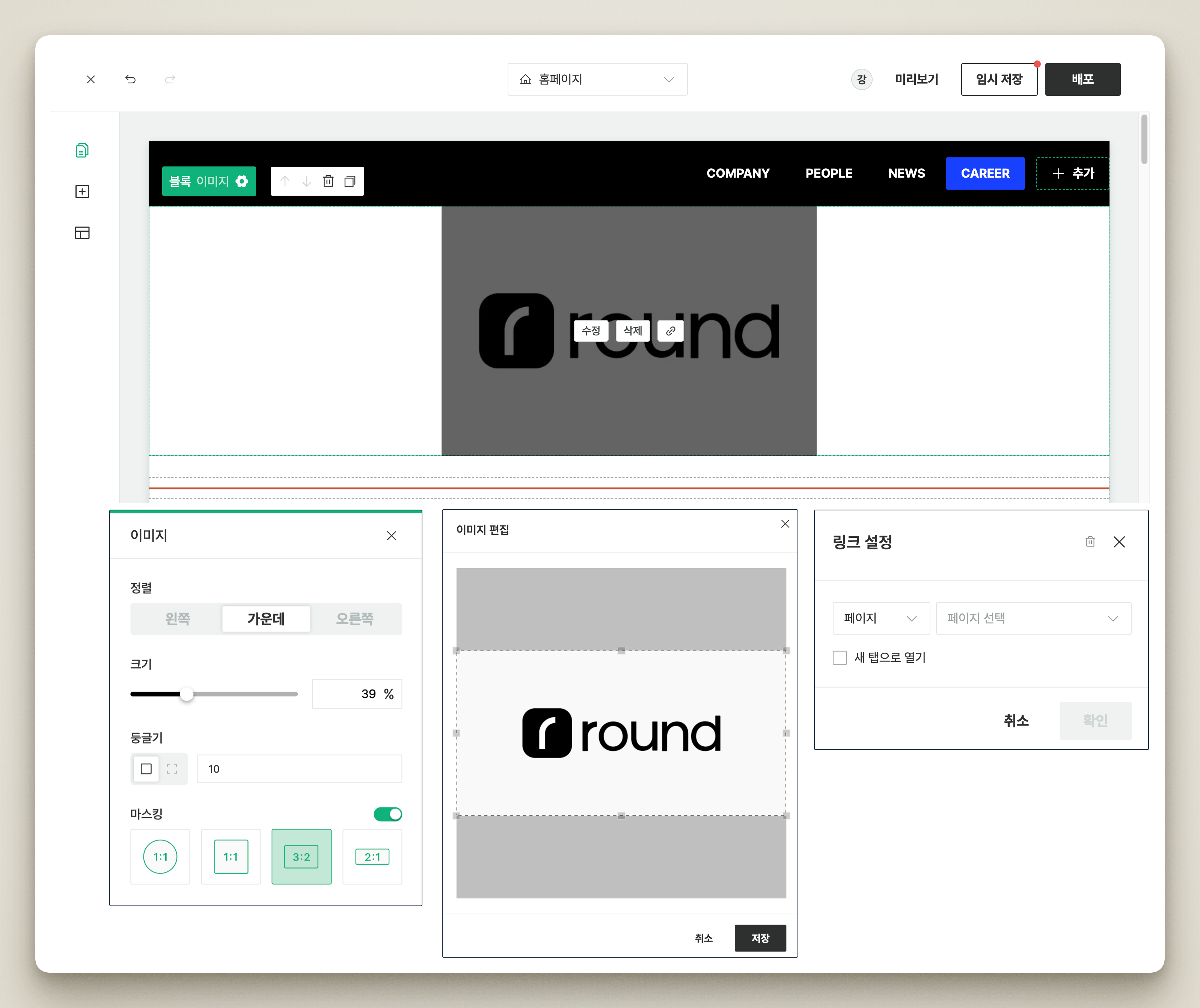Add a menu item with 추가

(x=1073, y=173)
